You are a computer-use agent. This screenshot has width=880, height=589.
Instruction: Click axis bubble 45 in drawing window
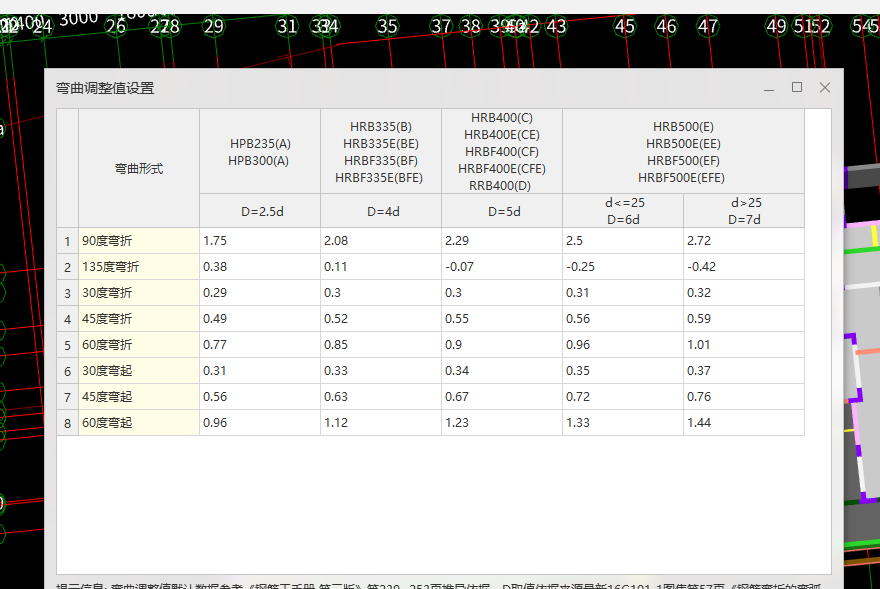[624, 26]
